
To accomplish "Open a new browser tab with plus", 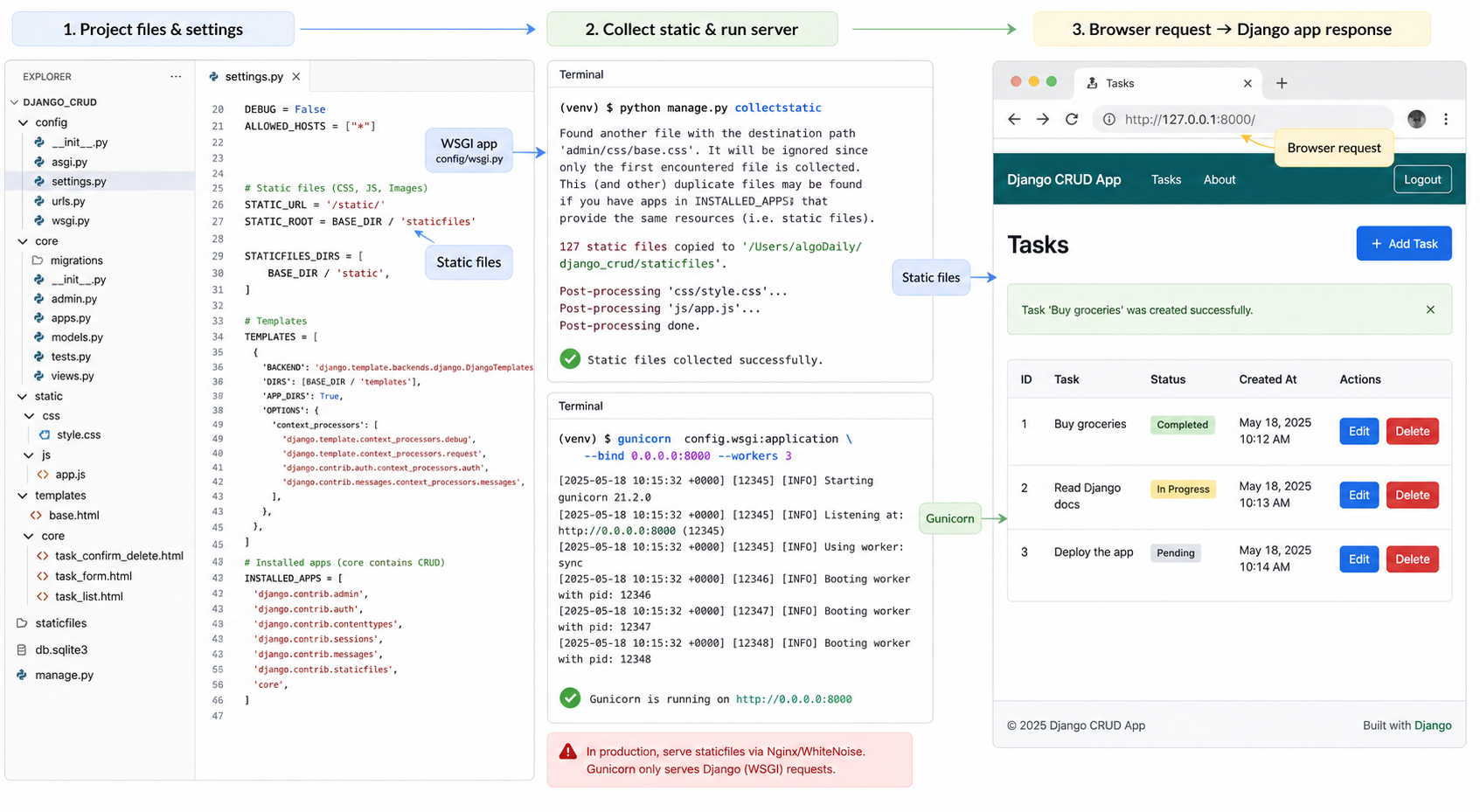I will (1282, 83).
